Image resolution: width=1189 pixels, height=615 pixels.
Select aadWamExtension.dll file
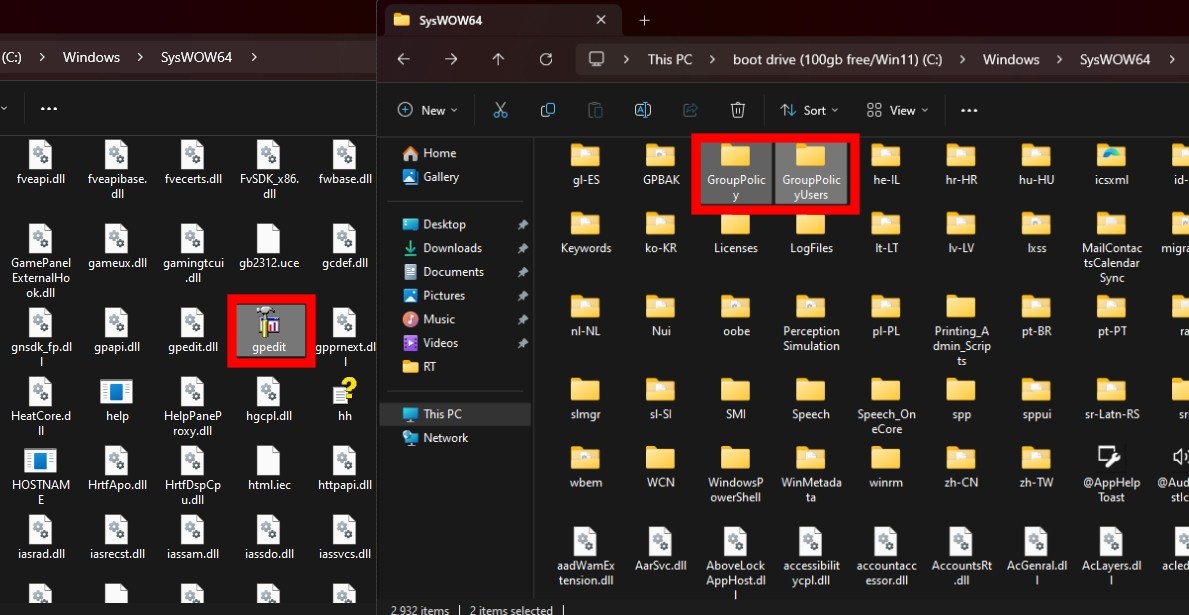[x=585, y=557]
